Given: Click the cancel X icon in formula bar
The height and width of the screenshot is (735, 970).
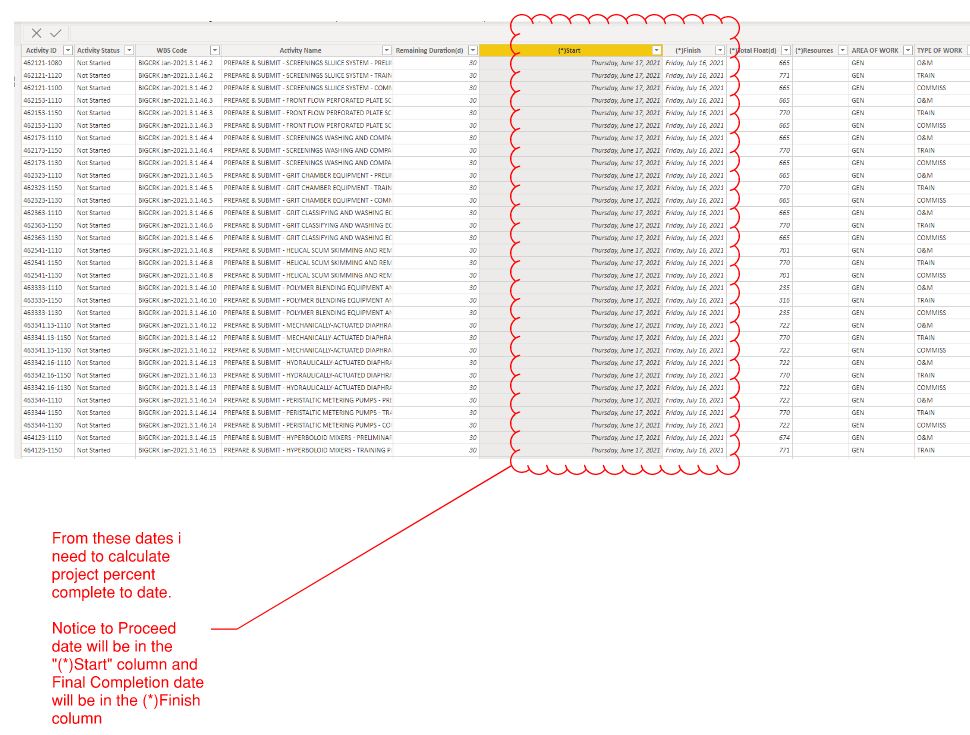Looking at the screenshot, I should (x=36, y=33).
